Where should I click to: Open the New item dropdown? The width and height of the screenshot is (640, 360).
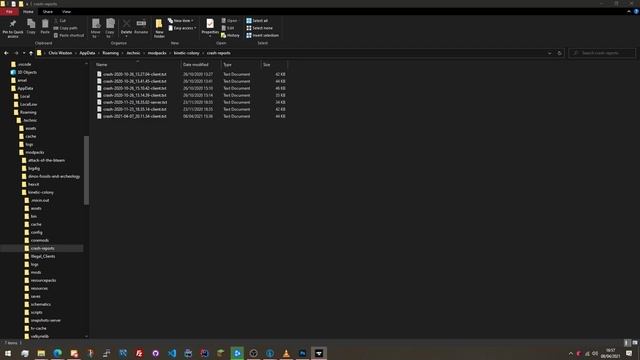[181, 20]
